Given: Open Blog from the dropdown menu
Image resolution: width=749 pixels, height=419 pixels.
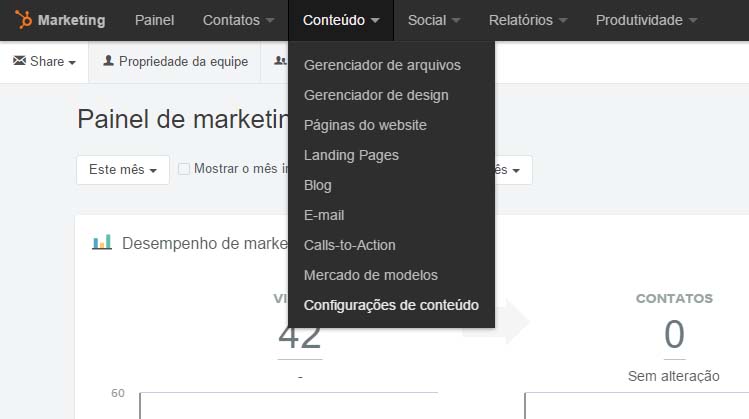Looking at the screenshot, I should (318, 185).
